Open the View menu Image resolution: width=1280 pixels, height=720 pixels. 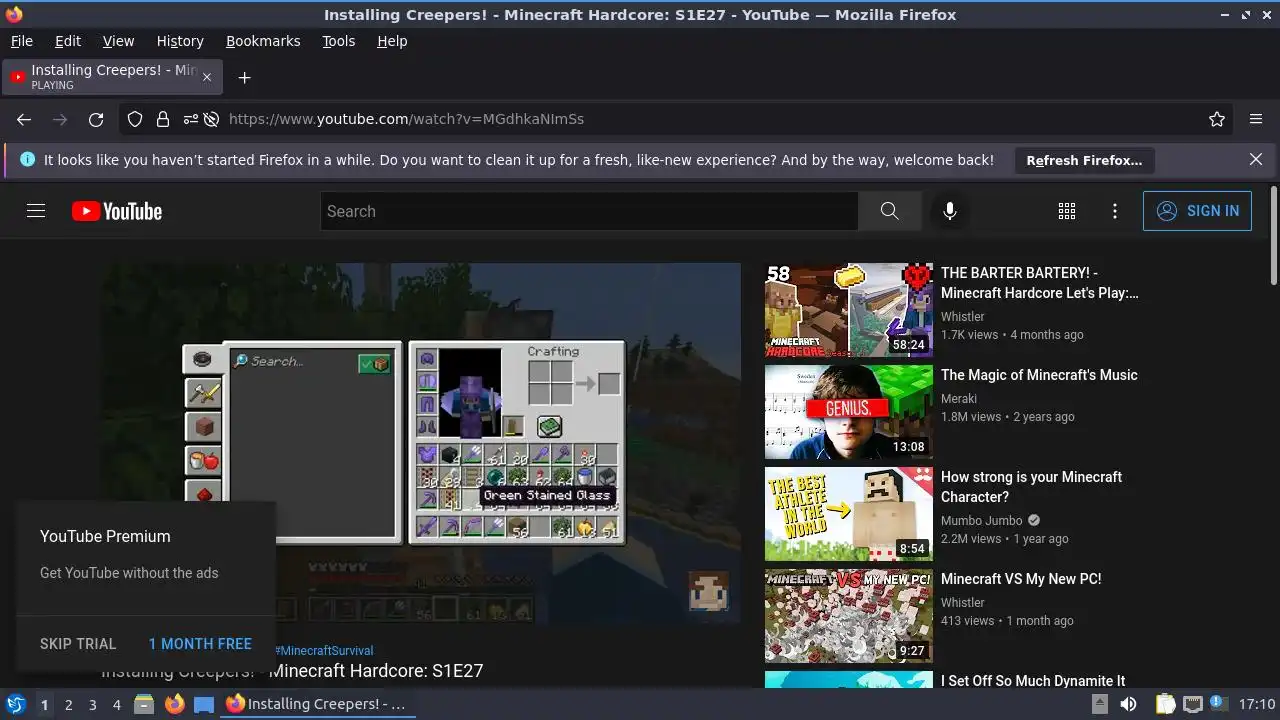coord(118,41)
